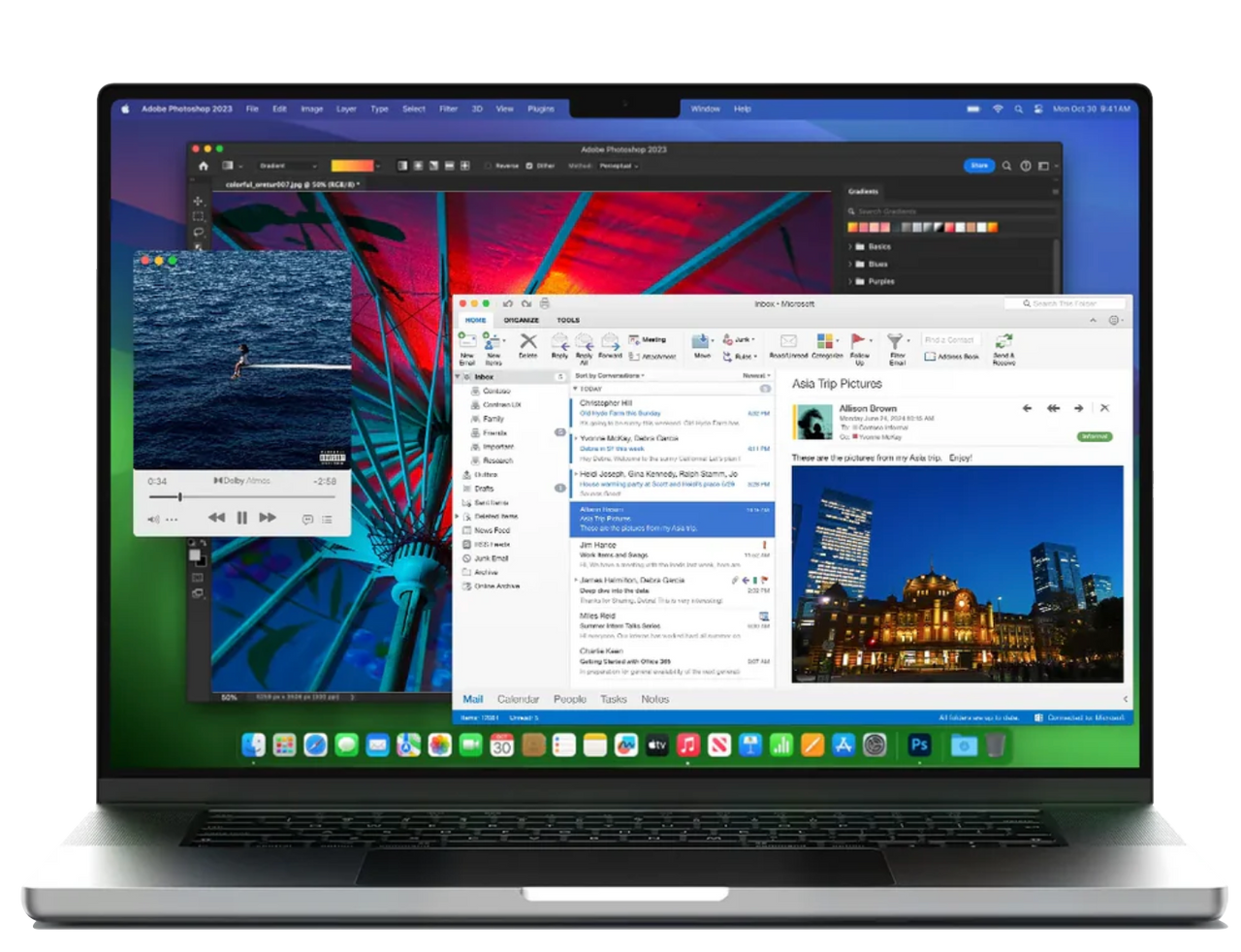Open the gradient Method dropdown
Viewport: 1241px width, 952px height.
coord(618,166)
